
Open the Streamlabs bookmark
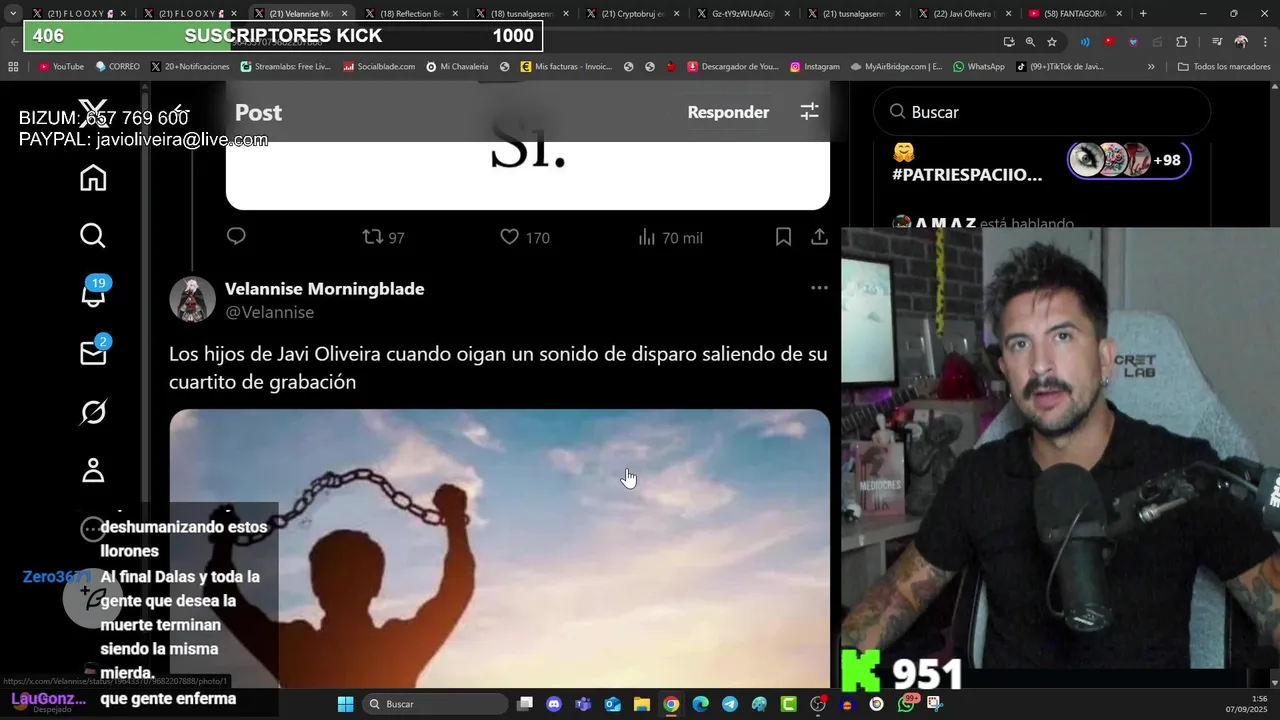click(285, 67)
